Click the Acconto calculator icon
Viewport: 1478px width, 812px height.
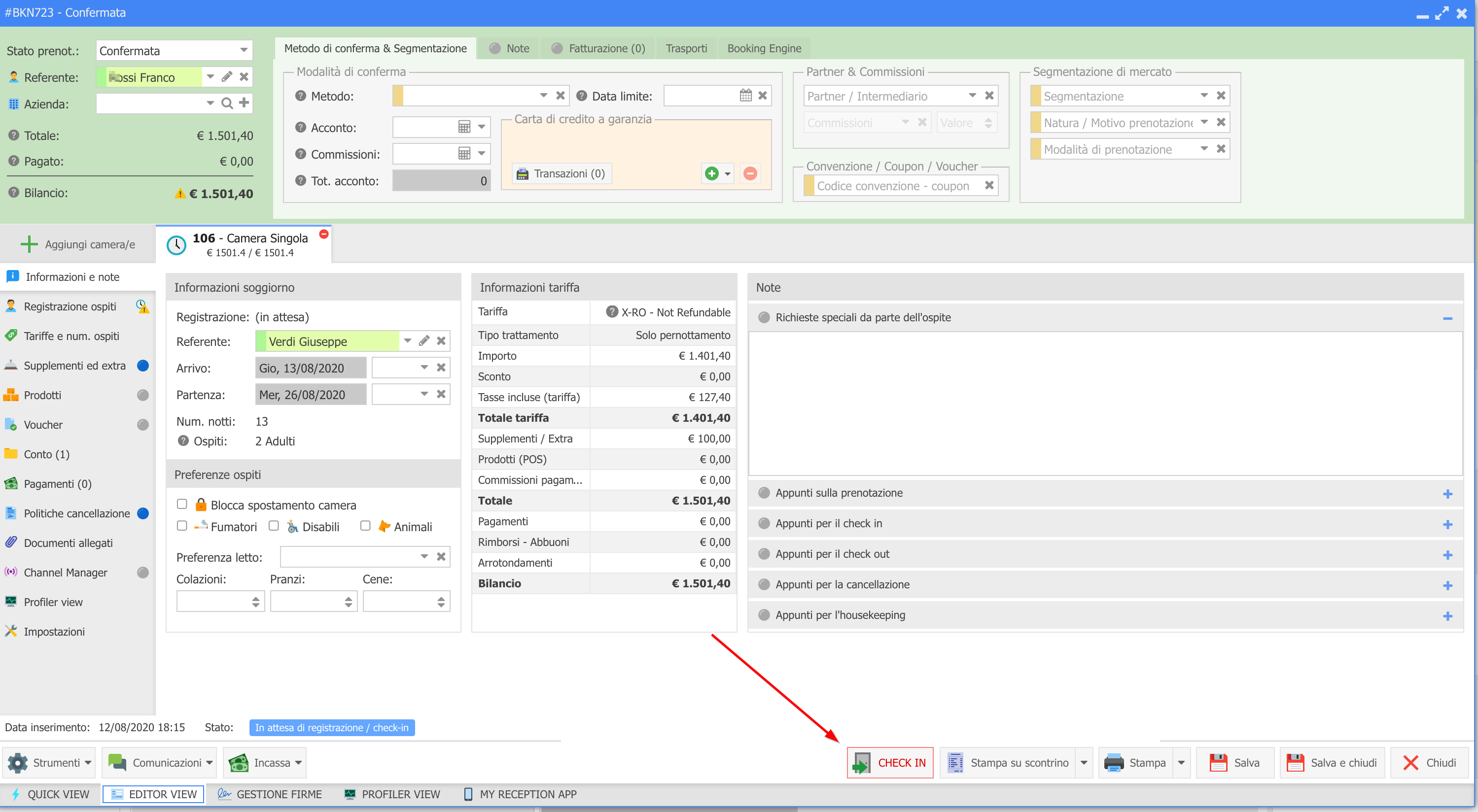(x=464, y=127)
